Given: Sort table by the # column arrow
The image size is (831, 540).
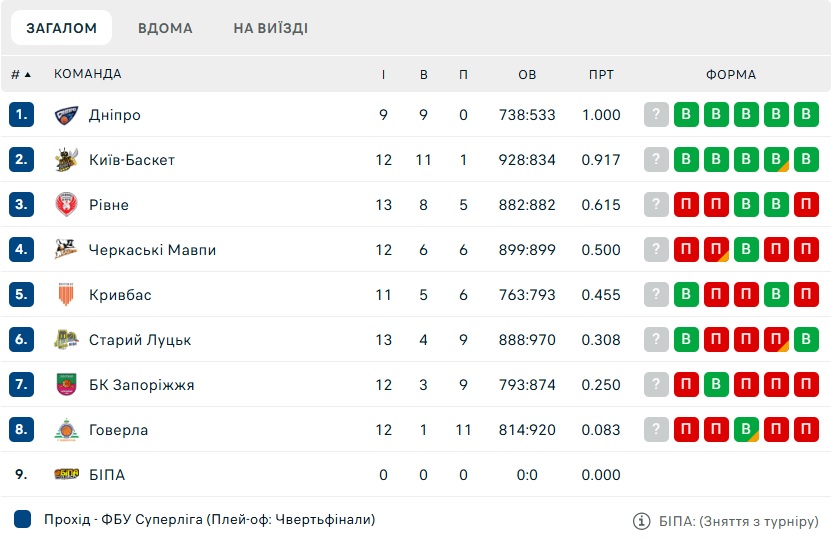Looking at the screenshot, I should point(28,75).
